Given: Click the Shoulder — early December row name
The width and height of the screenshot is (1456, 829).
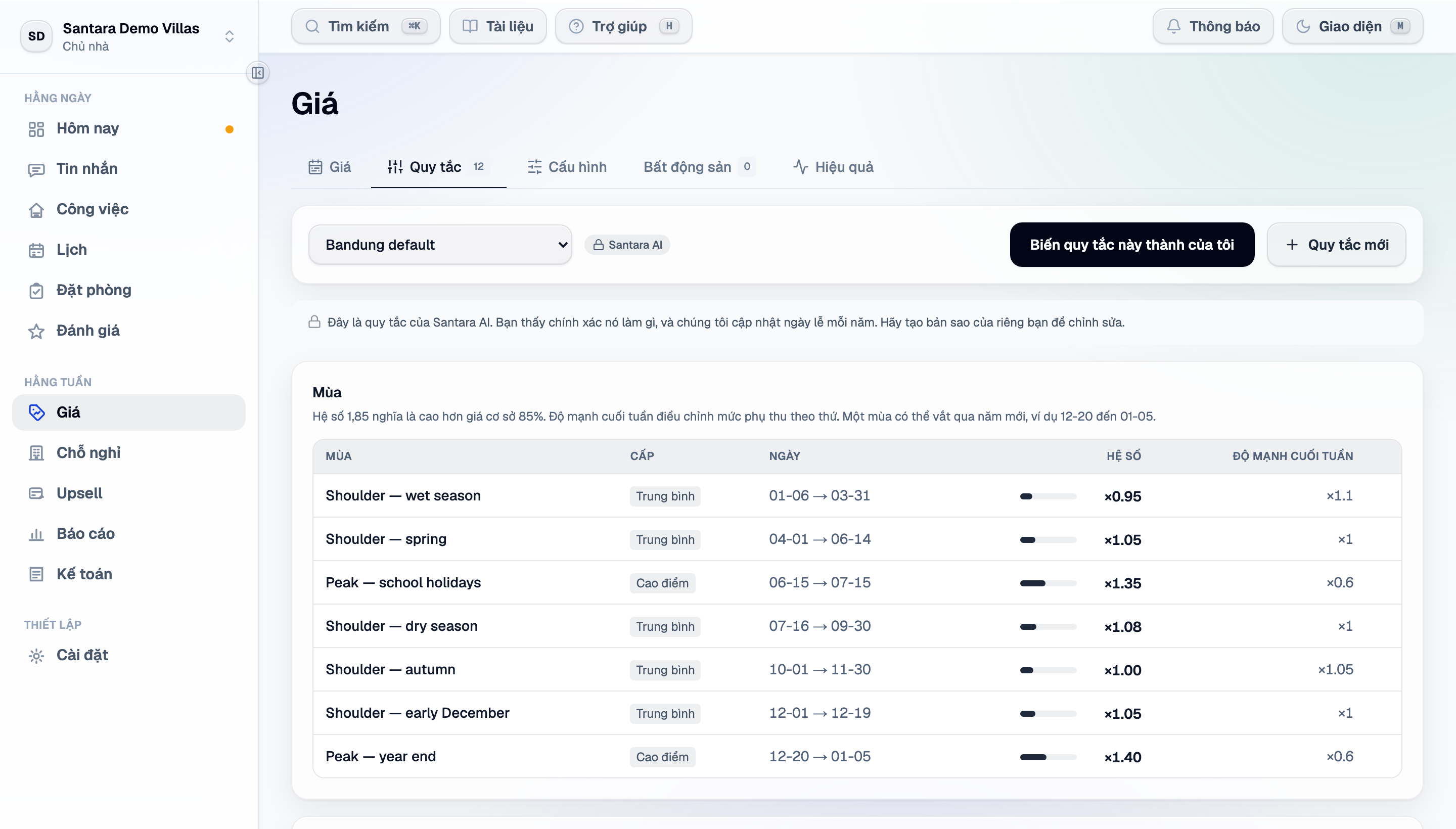Looking at the screenshot, I should tap(418, 713).
